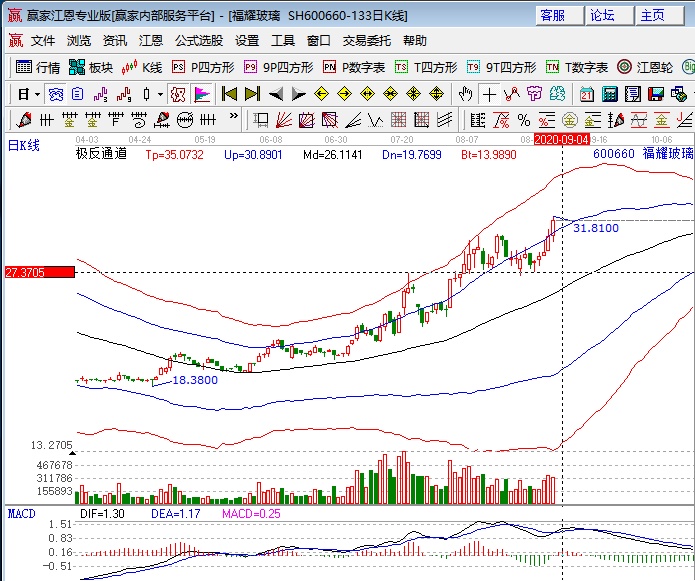Open the notepad memo icon
Screen dimensions: 695x581
click(633, 94)
